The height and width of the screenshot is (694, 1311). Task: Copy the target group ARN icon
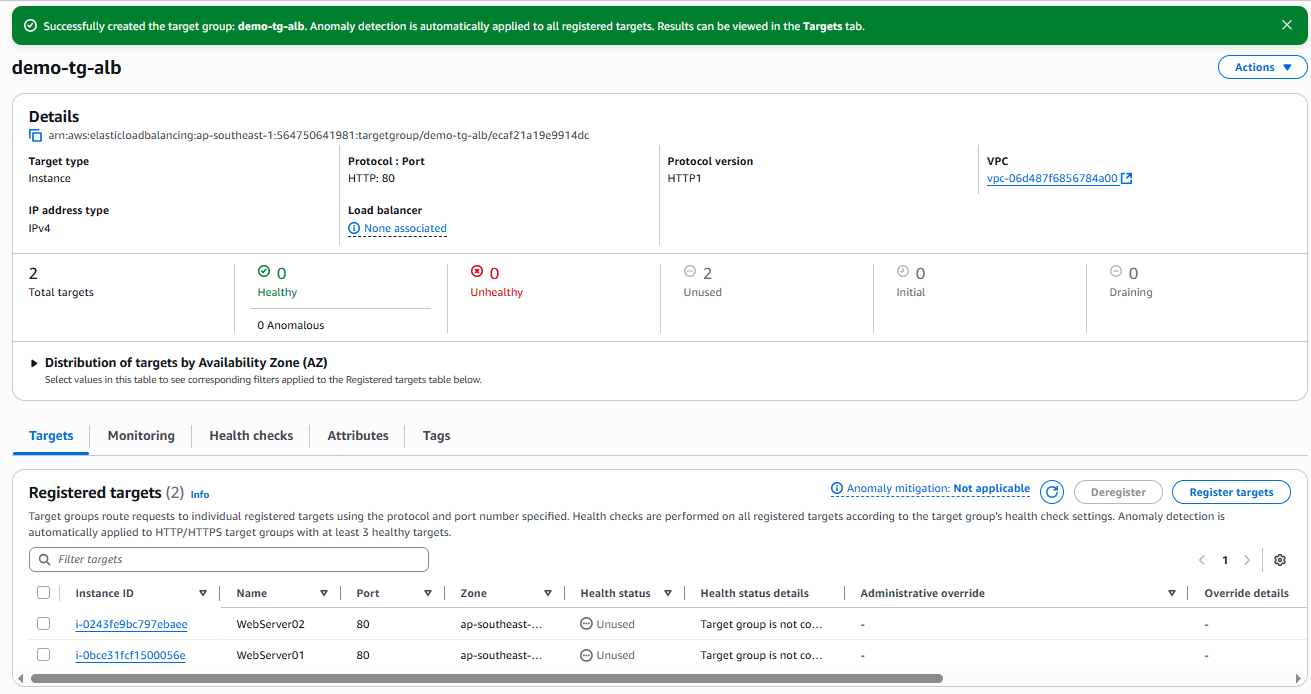36,135
